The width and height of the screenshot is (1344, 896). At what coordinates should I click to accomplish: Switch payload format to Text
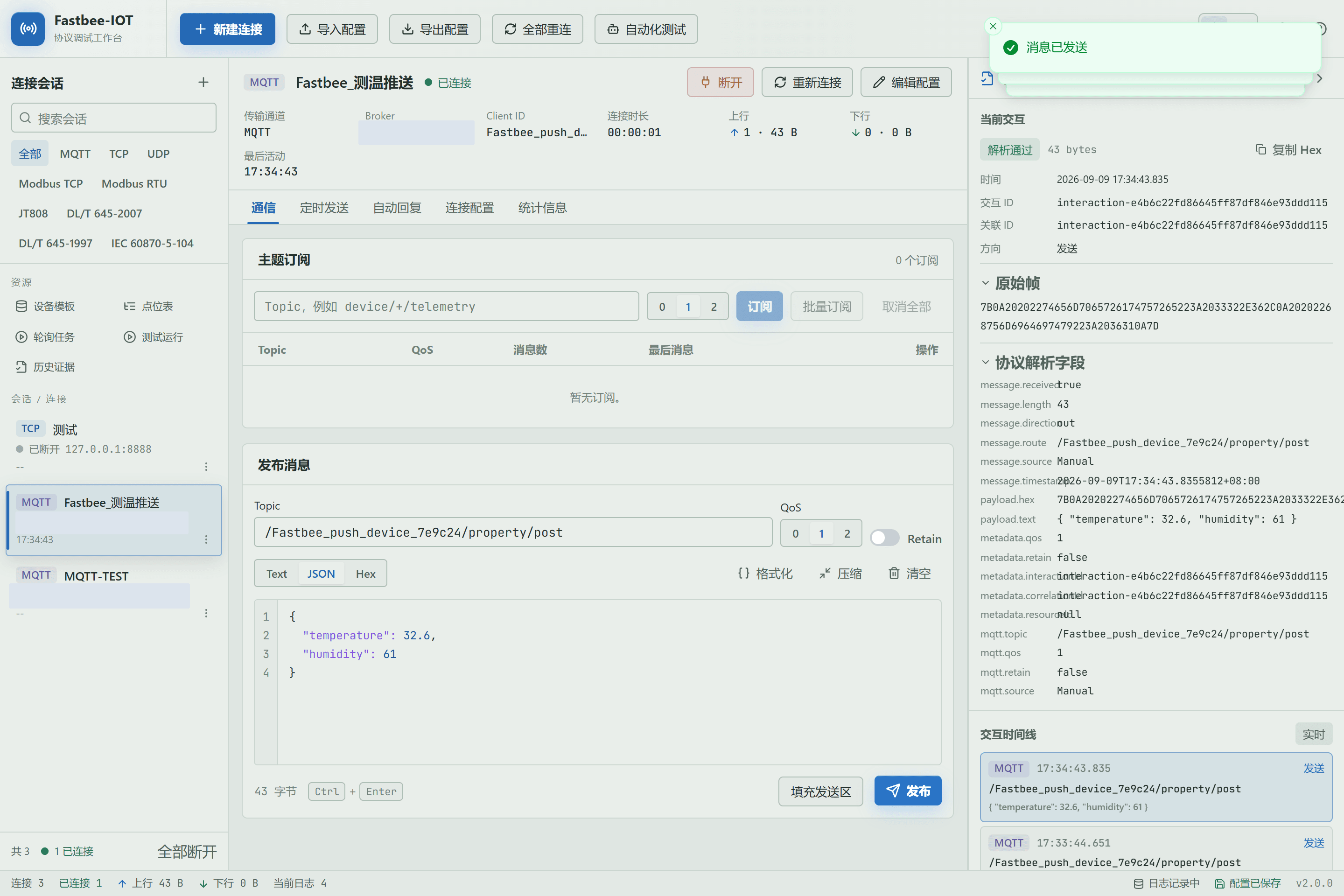click(x=277, y=574)
